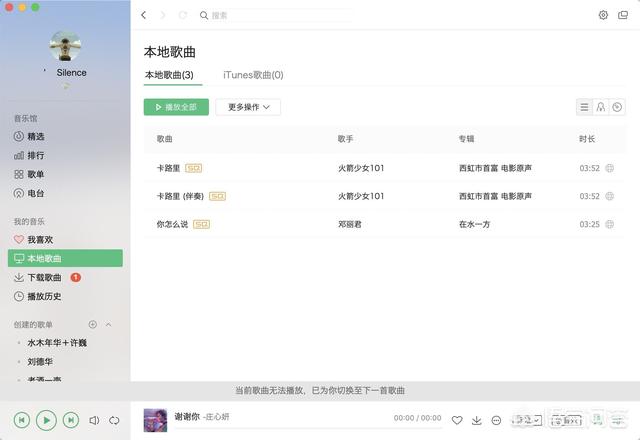This screenshot has width=640, height=440.
Task: Click duration 03:25 of 你怎么说
Action: point(589,224)
